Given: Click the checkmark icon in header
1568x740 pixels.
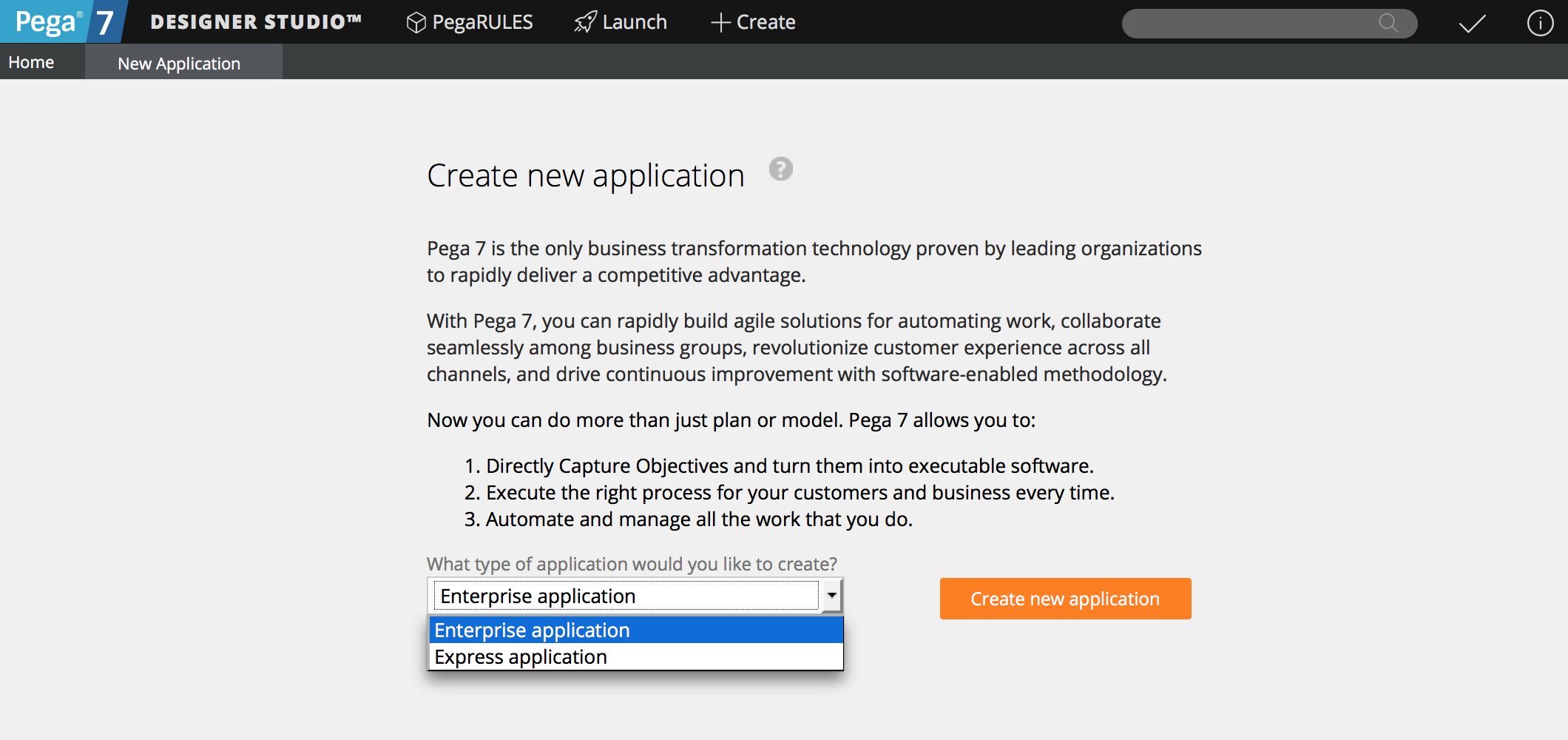Looking at the screenshot, I should (1472, 24).
